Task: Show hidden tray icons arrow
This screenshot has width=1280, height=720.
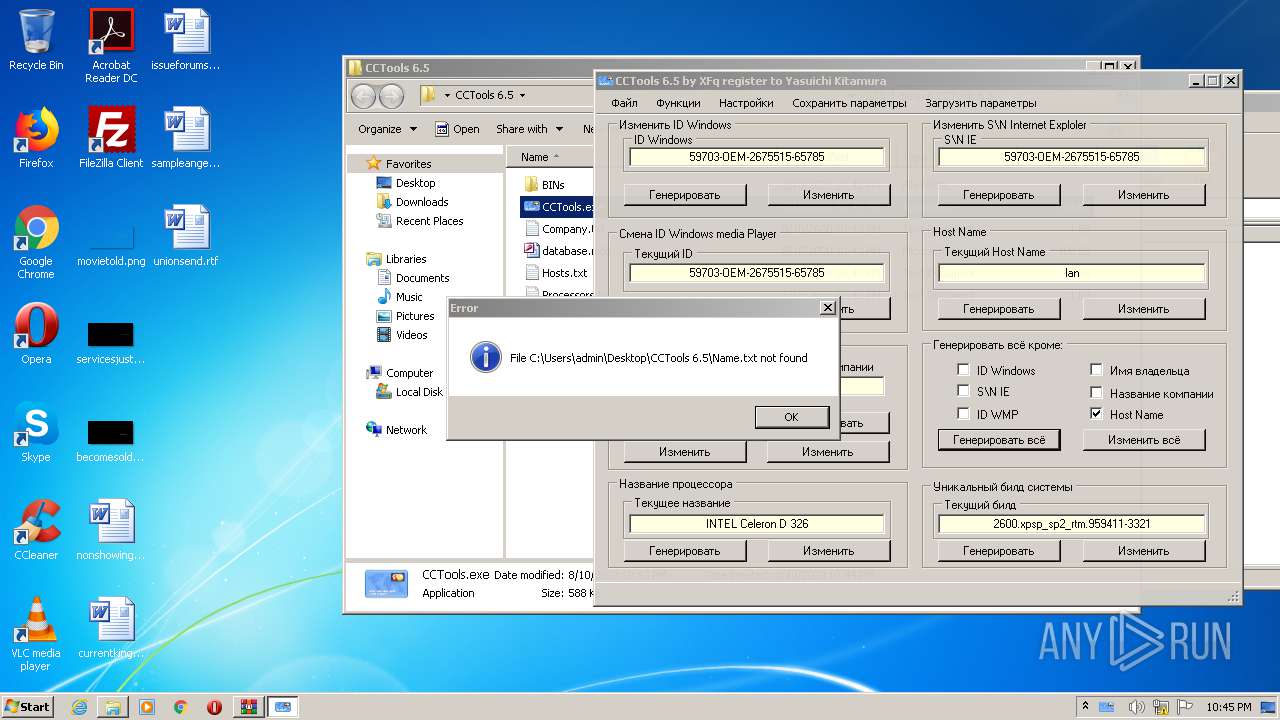Action: click(1086, 706)
